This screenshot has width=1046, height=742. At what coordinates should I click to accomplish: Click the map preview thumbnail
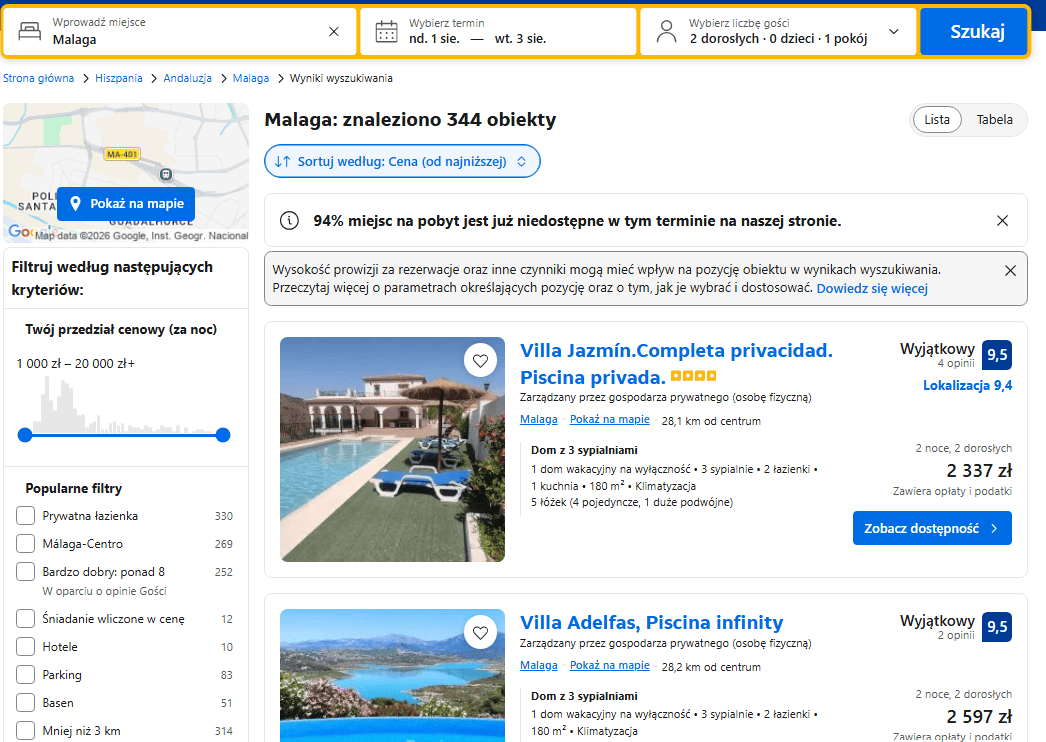(x=126, y=173)
